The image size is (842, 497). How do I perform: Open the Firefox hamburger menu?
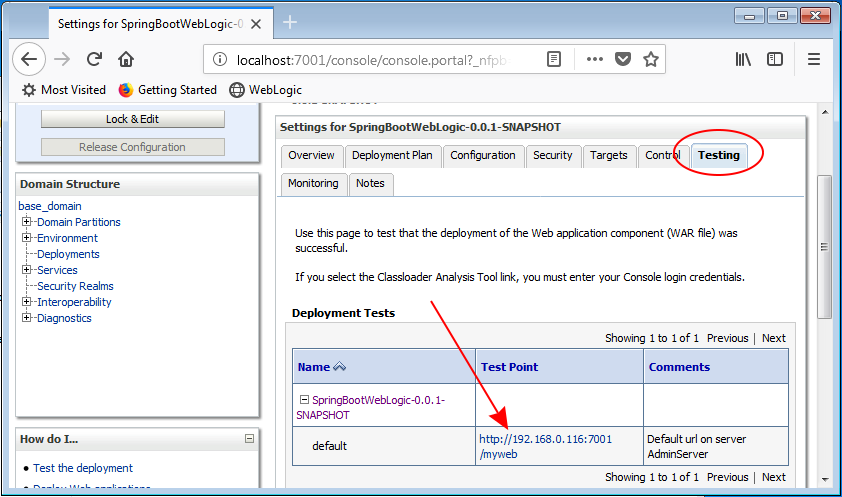pyautogui.click(x=814, y=59)
